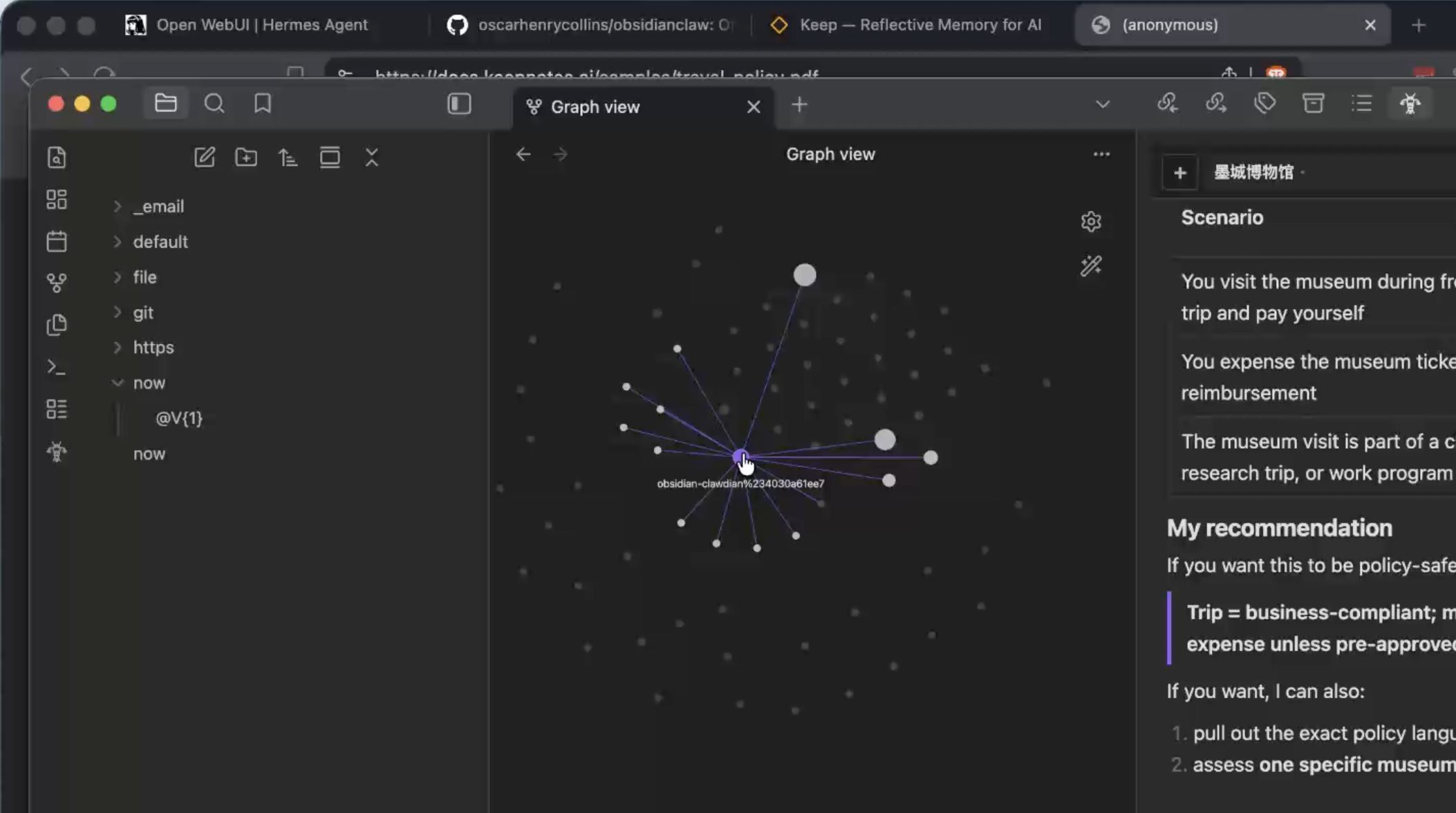Open command terminal ribbon icon
The image size is (1456, 813).
[x=57, y=366]
